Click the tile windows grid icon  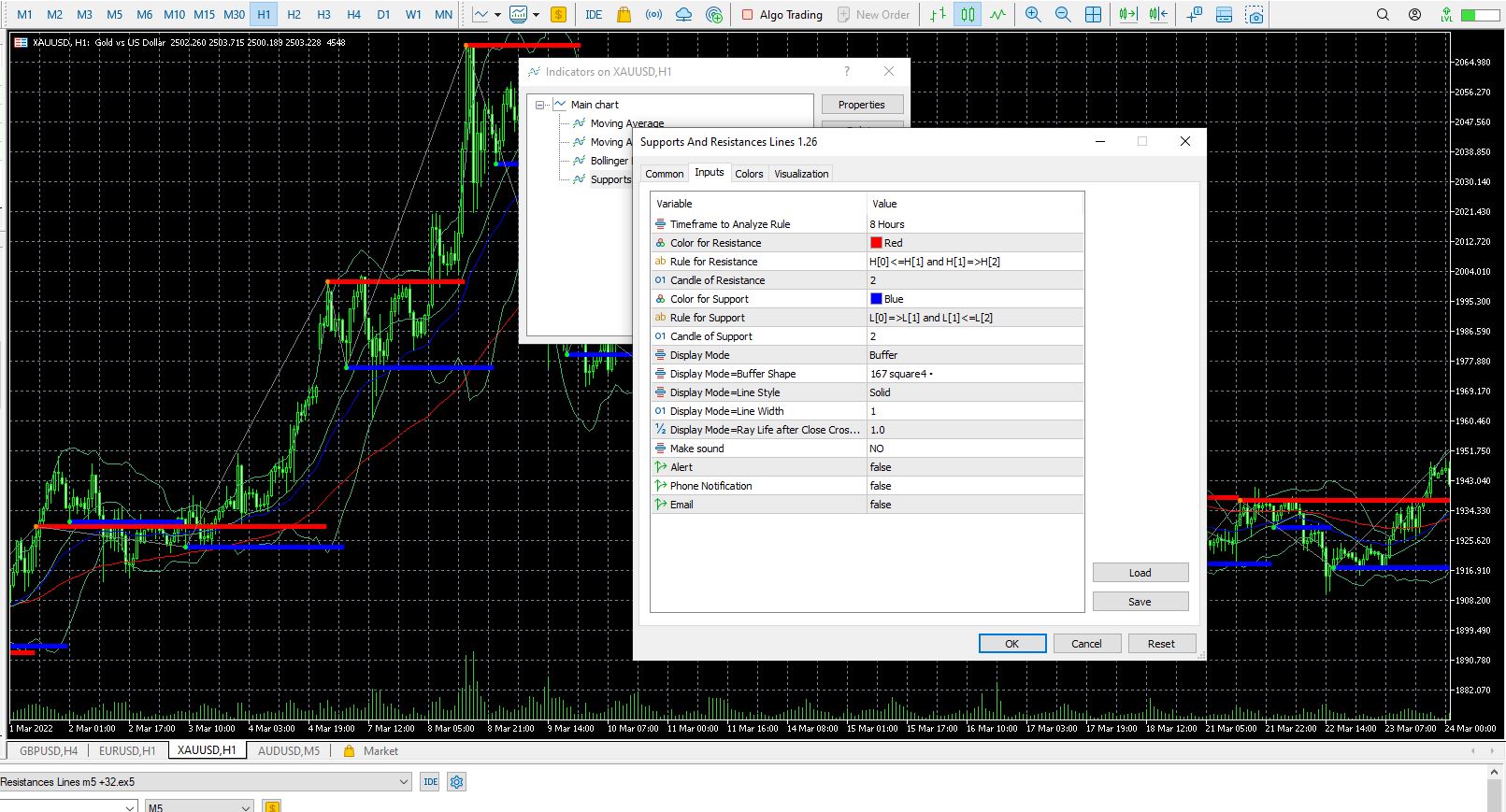pos(1093,14)
